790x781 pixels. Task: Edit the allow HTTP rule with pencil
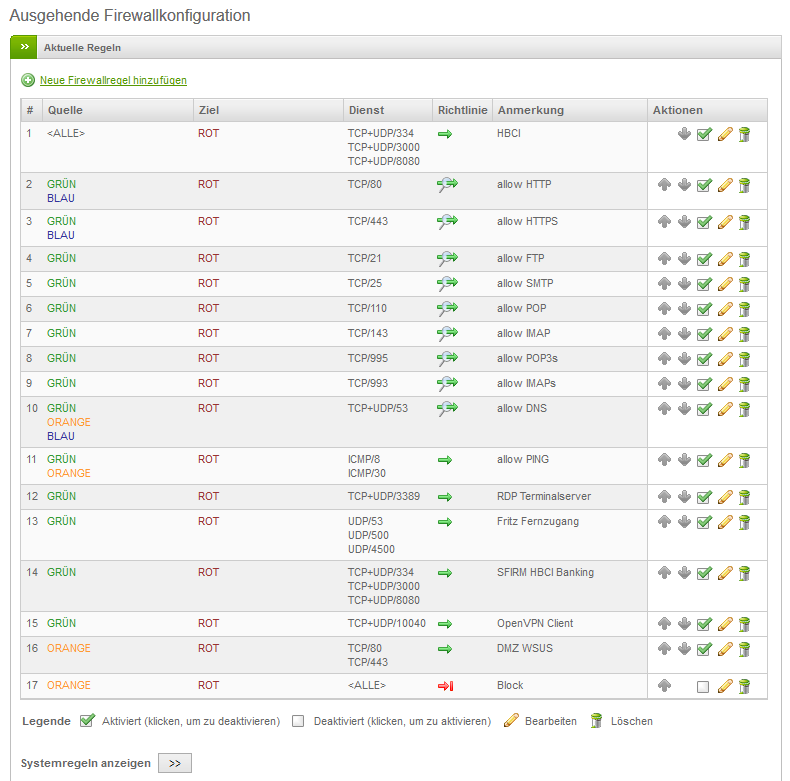(725, 185)
